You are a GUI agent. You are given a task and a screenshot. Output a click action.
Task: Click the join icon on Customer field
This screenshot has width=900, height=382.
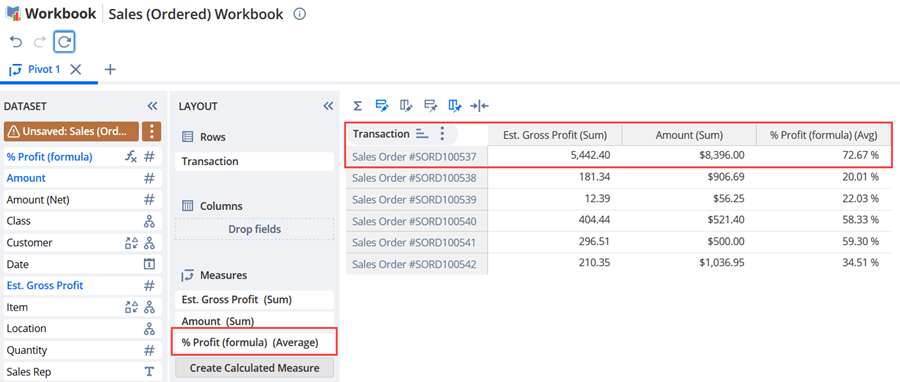click(x=131, y=243)
